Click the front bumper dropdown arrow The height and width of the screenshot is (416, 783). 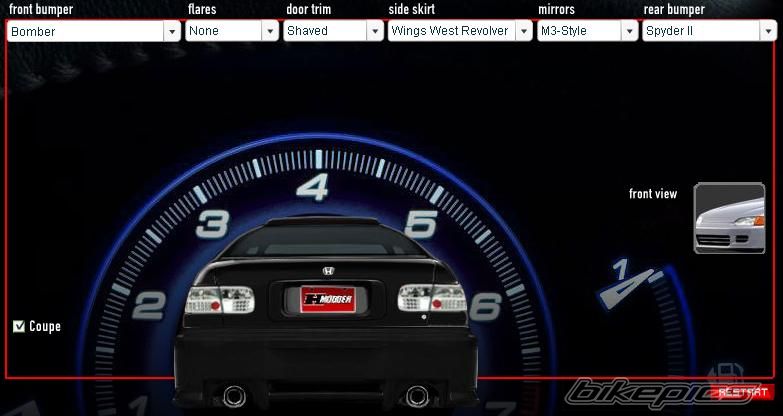click(172, 31)
